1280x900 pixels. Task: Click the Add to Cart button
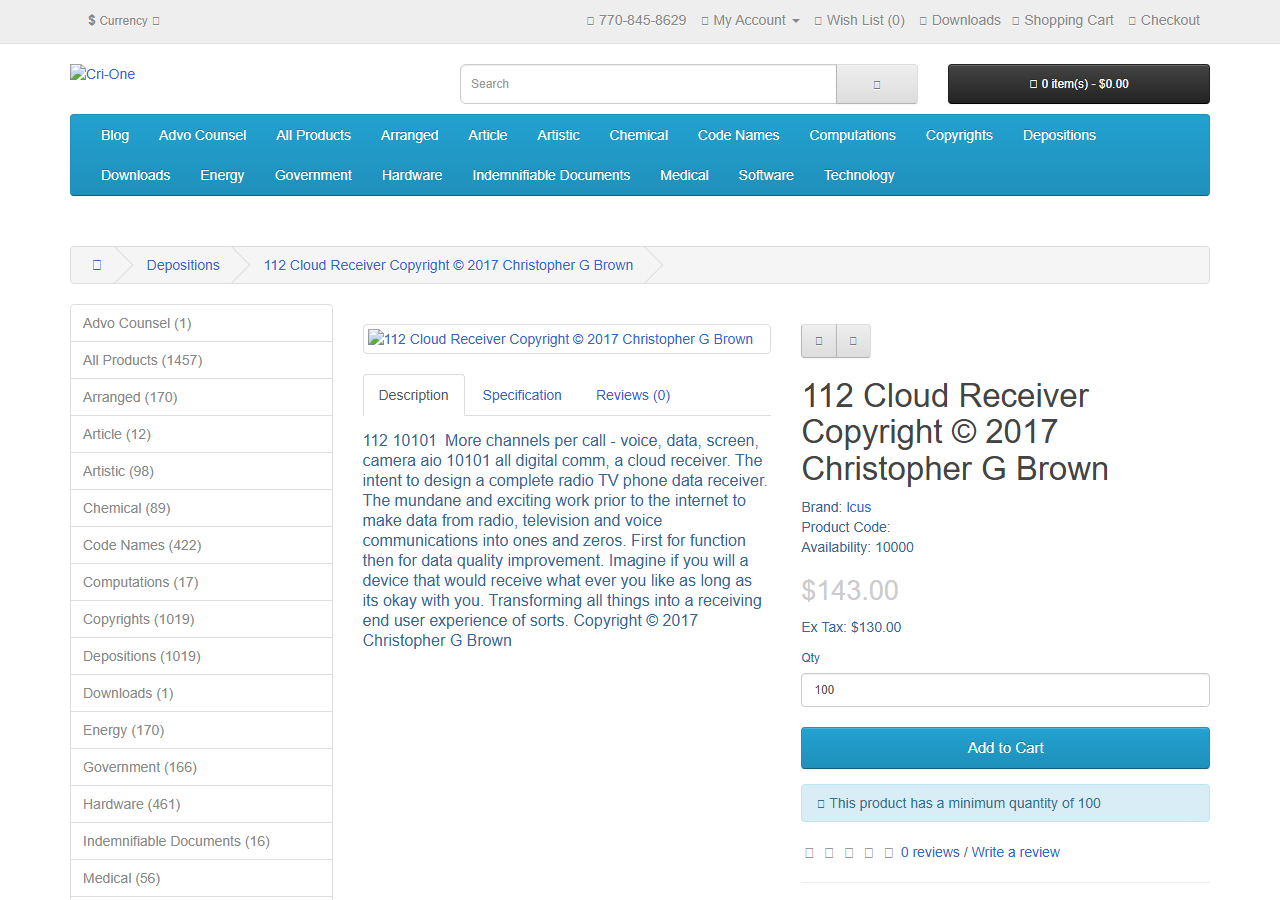click(1005, 748)
